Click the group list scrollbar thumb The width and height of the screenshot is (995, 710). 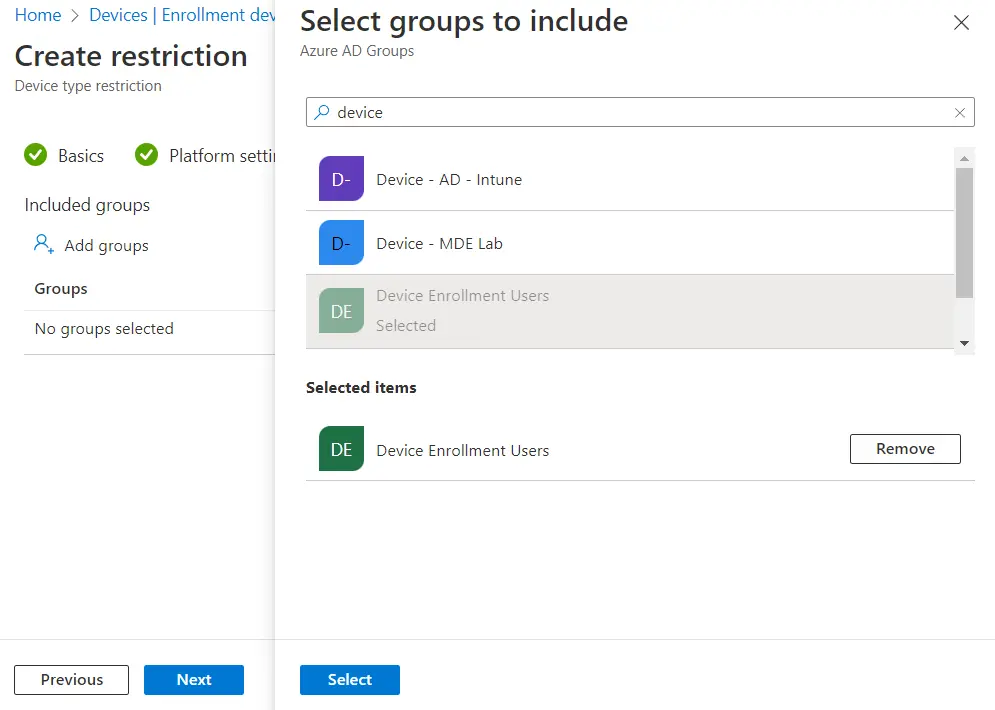(x=964, y=232)
